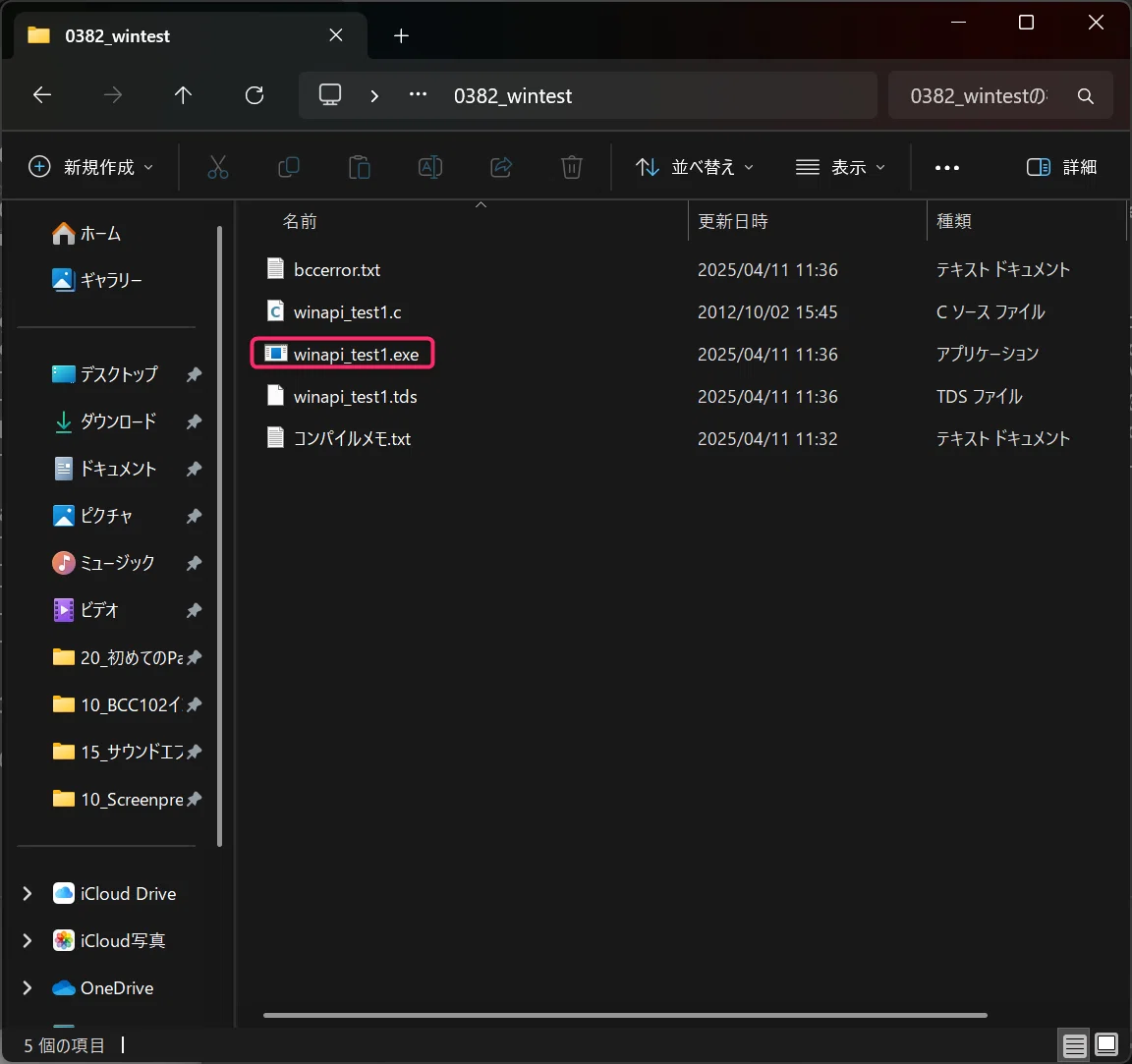Switch to details list view icon

tap(1073, 1045)
